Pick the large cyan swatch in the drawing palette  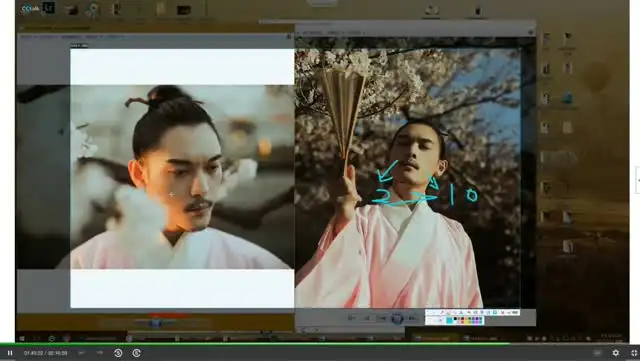[449, 321]
